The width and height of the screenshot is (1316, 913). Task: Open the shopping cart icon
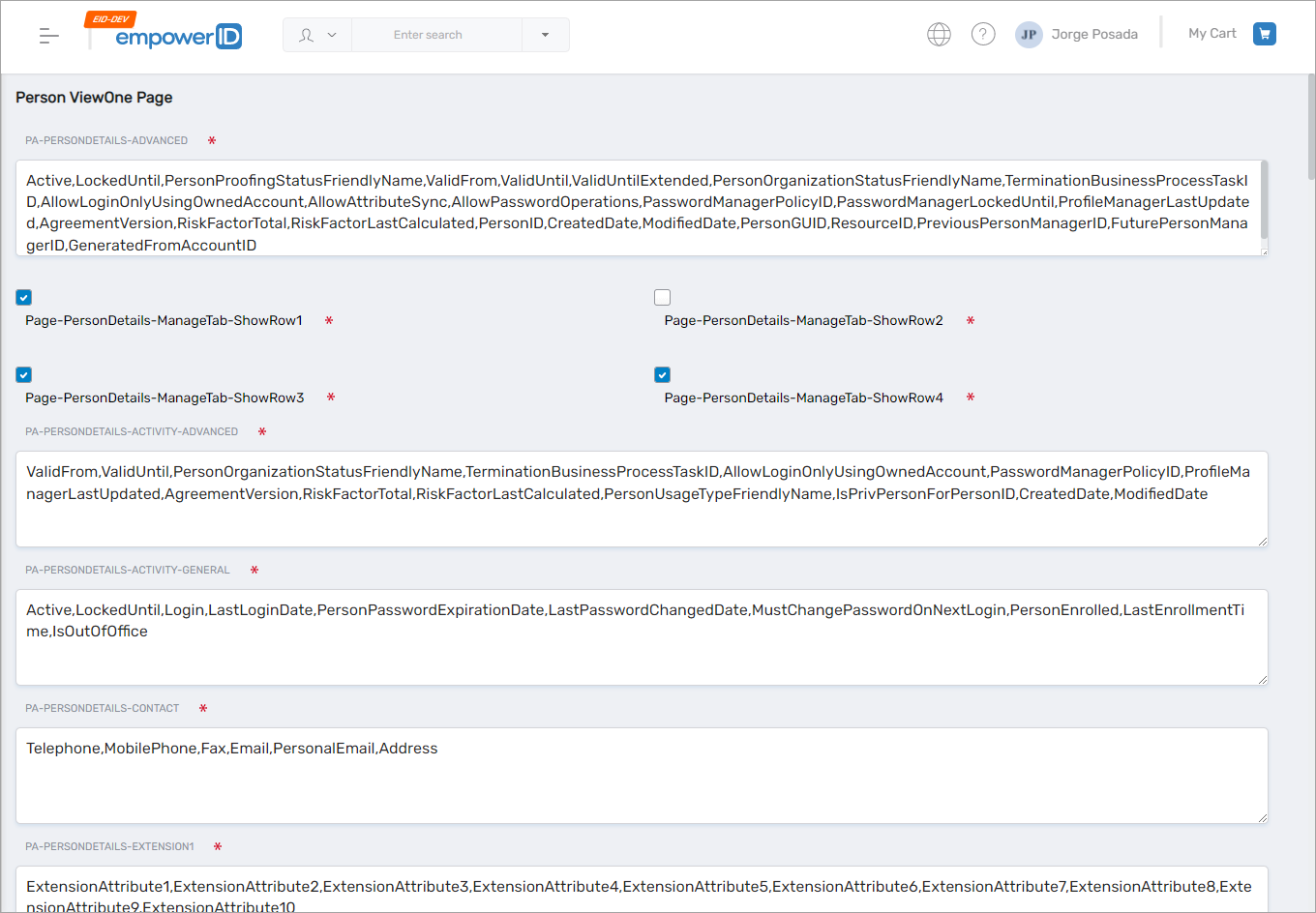pos(1264,34)
